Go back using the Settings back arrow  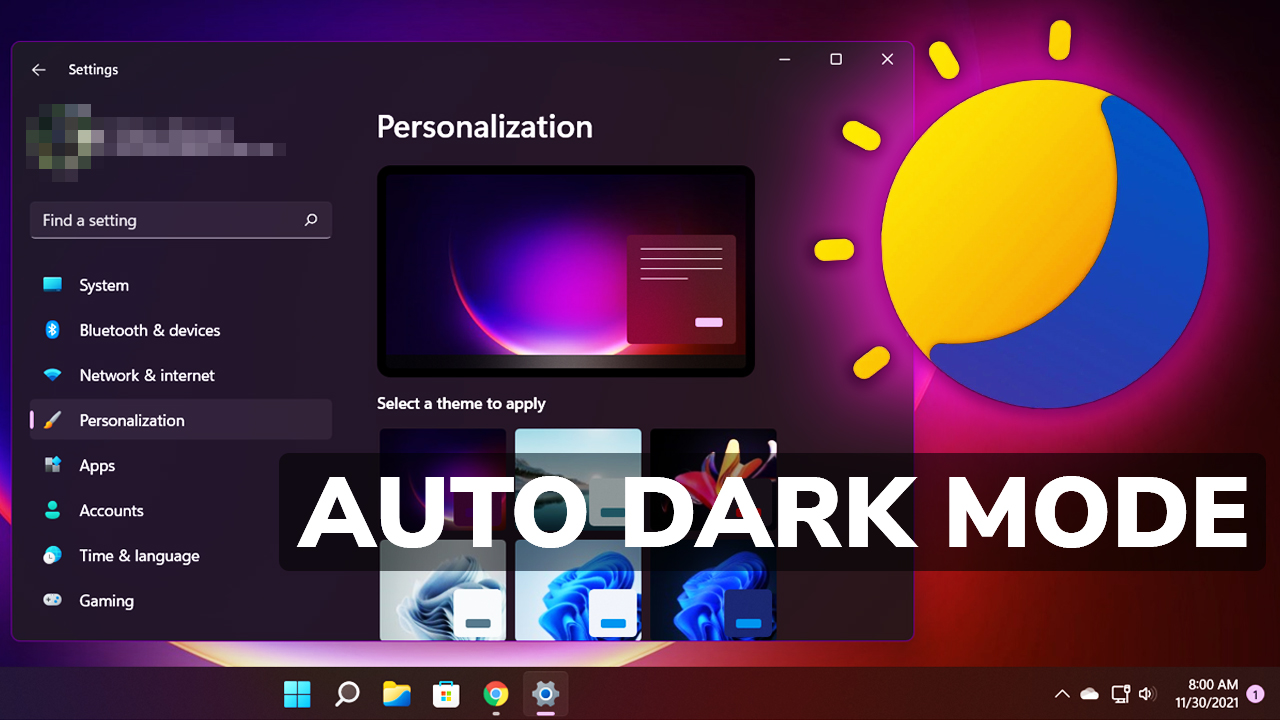click(38, 69)
